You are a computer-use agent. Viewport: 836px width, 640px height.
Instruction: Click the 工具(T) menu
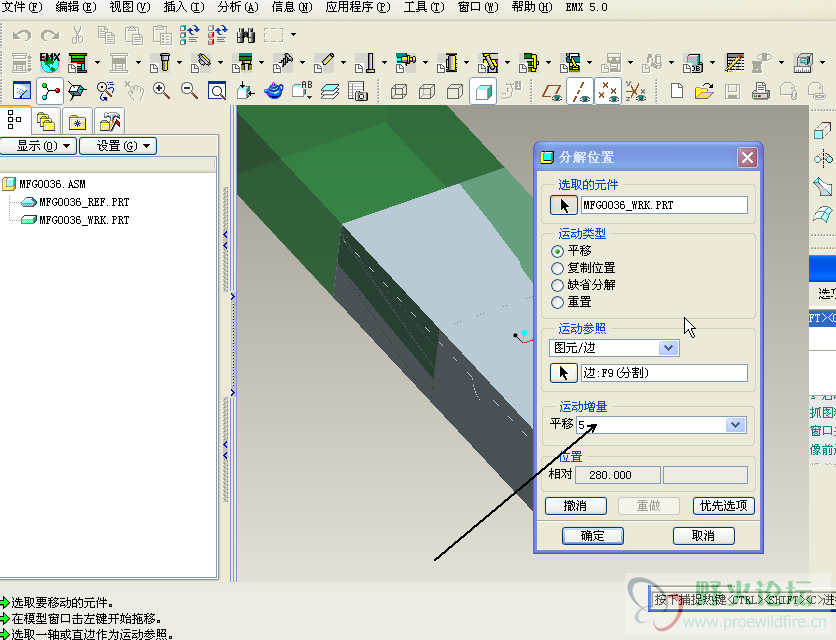pos(424,7)
